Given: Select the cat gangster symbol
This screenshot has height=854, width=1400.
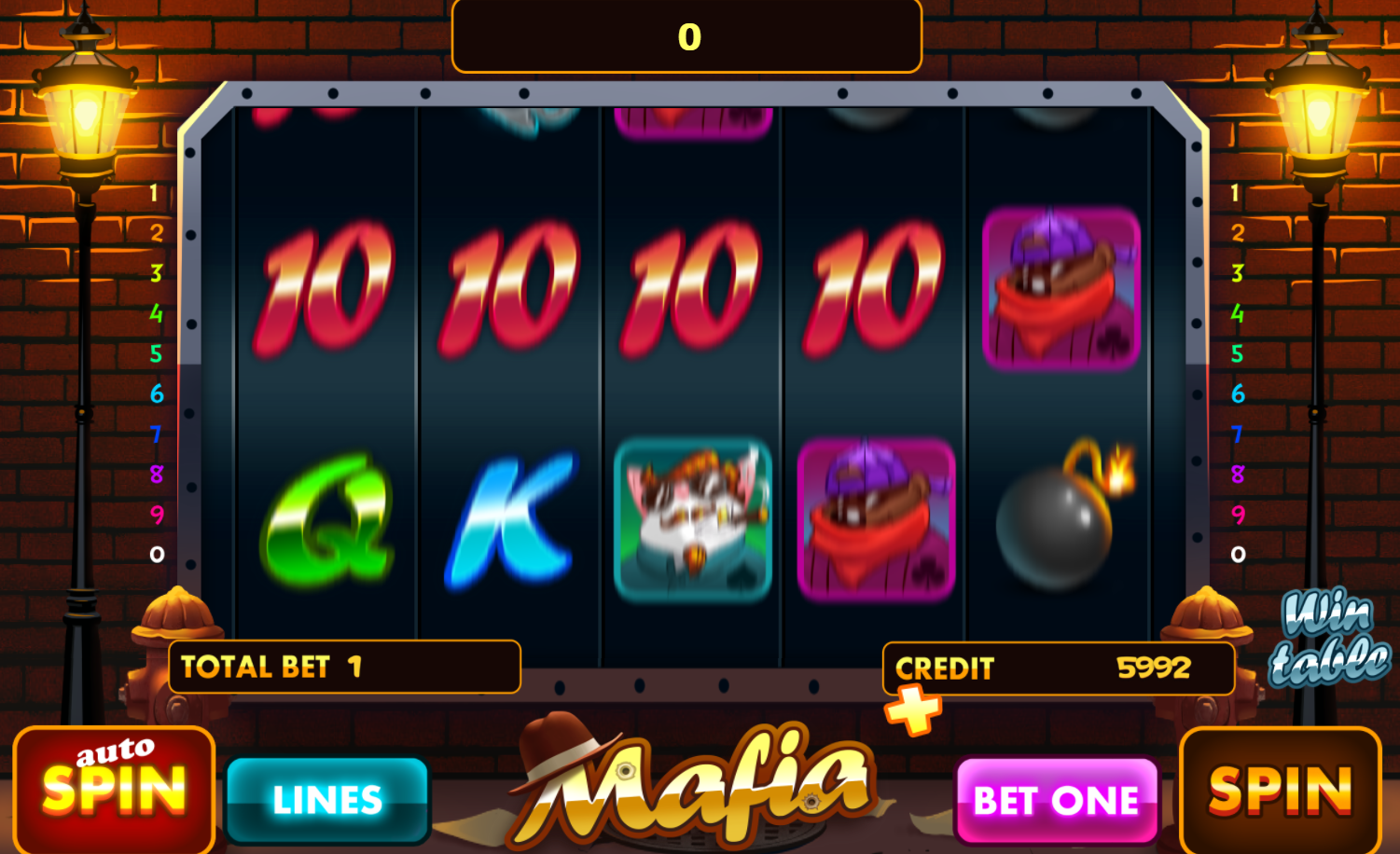Looking at the screenshot, I should point(693,519).
